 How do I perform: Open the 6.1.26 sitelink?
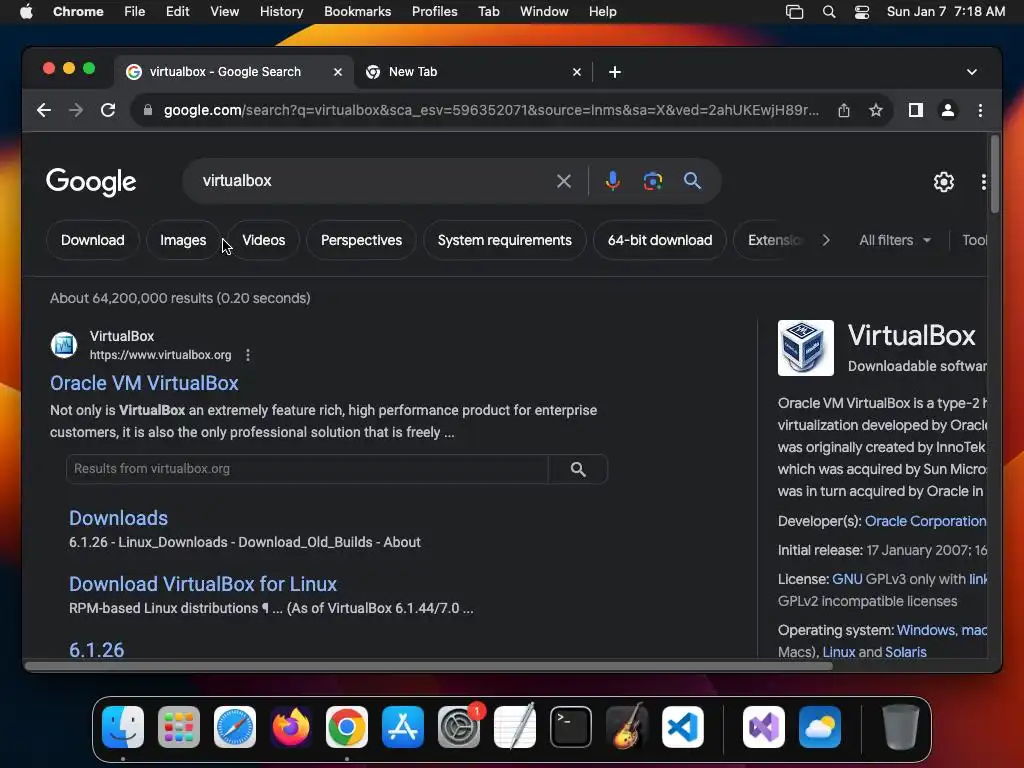pos(97,650)
